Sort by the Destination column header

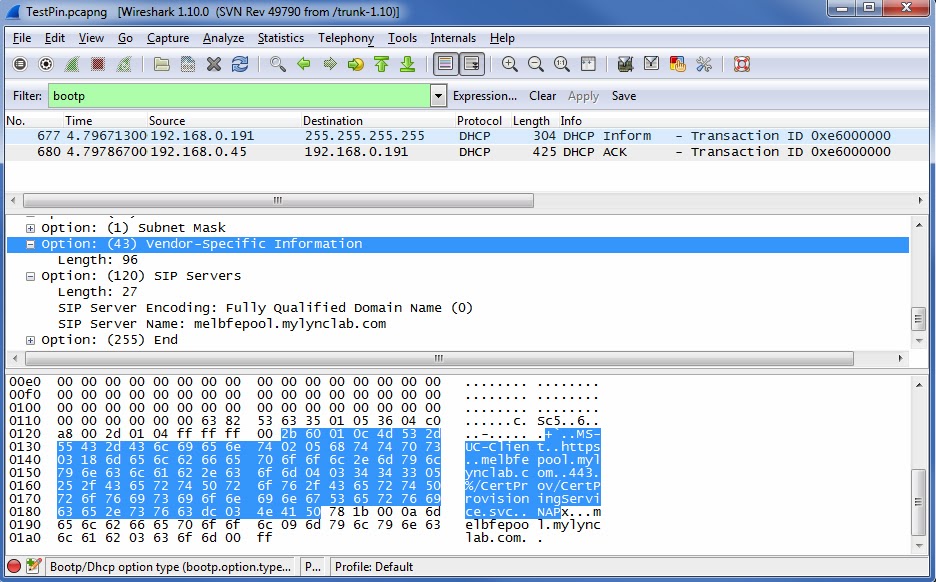coord(378,121)
